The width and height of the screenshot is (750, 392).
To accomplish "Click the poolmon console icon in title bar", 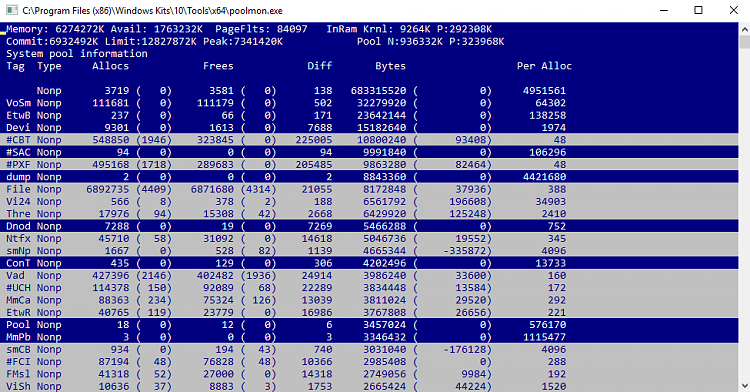I will coord(11,10).
